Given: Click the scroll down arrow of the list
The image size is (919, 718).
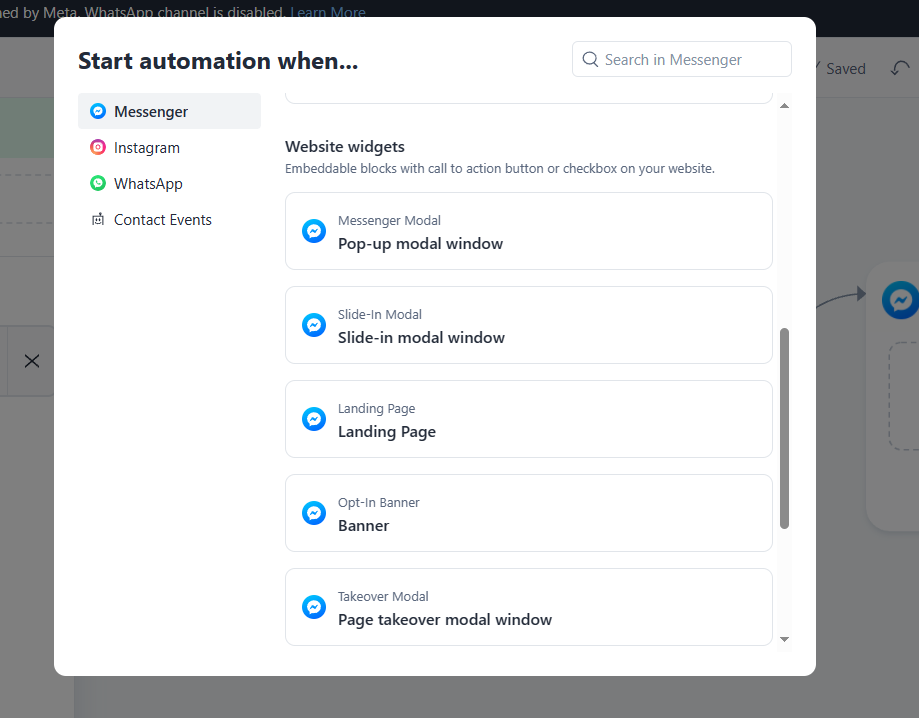Looking at the screenshot, I should pyautogui.click(x=784, y=639).
